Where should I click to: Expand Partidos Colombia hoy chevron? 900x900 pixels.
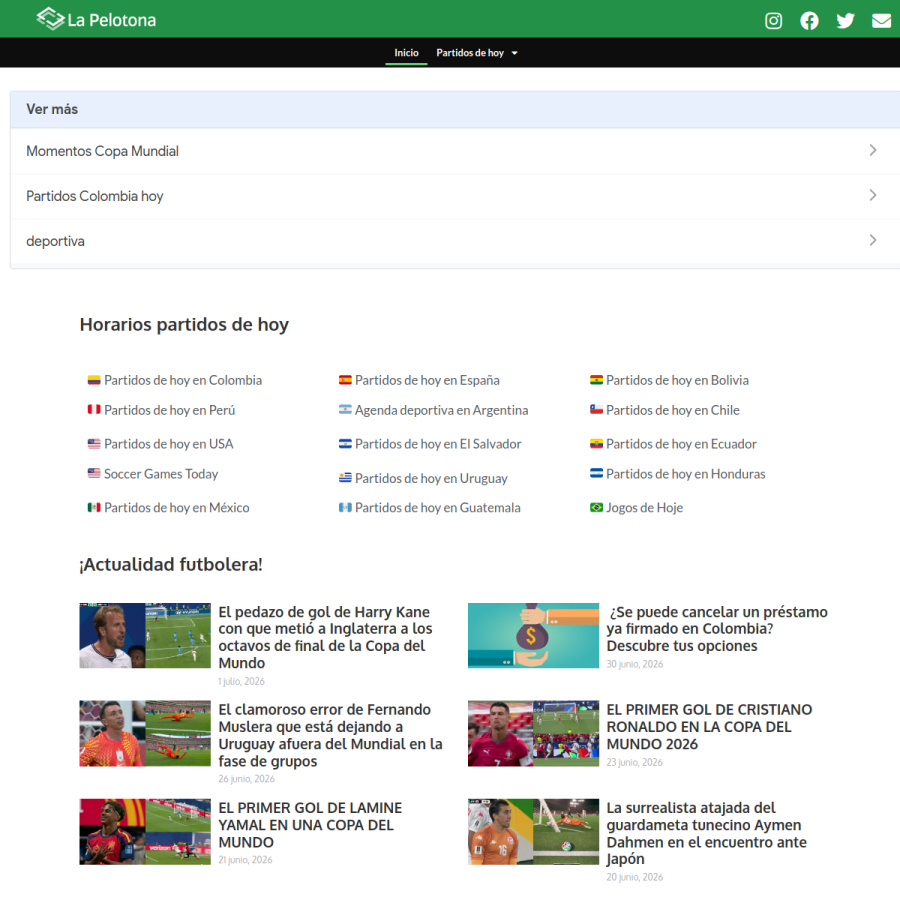coord(872,195)
